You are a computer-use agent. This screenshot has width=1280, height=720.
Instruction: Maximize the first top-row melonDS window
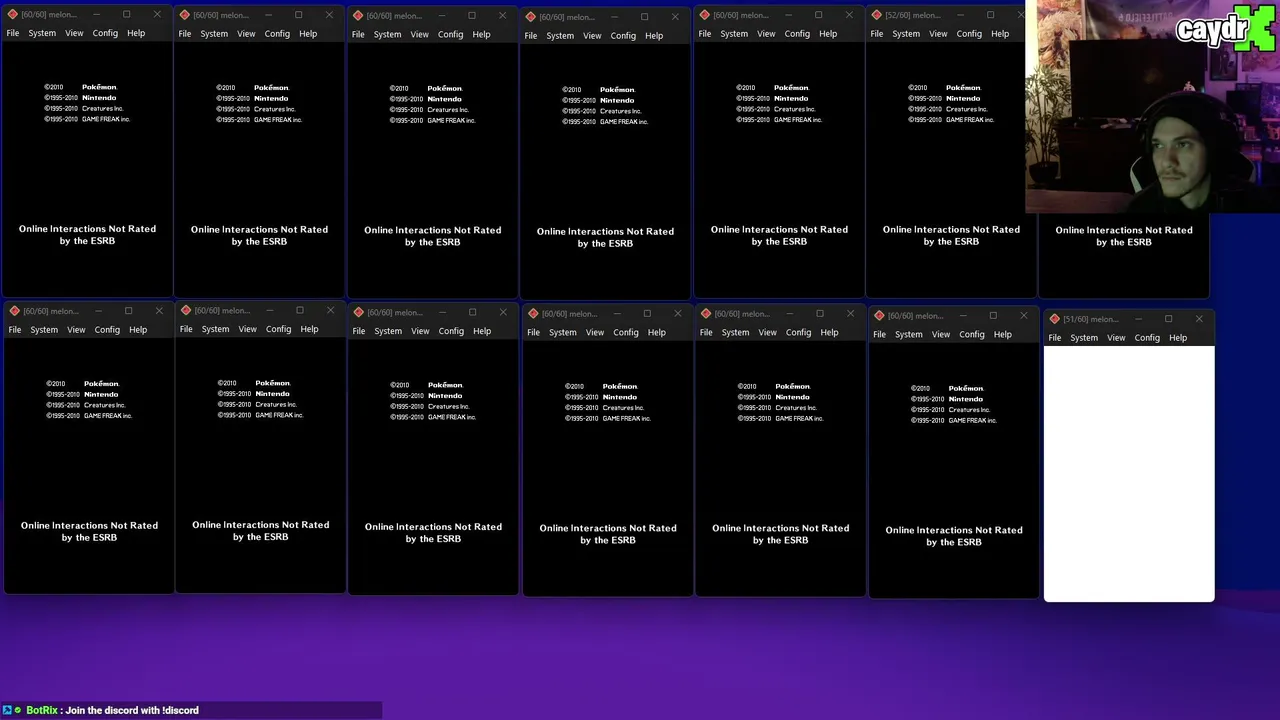click(x=126, y=14)
